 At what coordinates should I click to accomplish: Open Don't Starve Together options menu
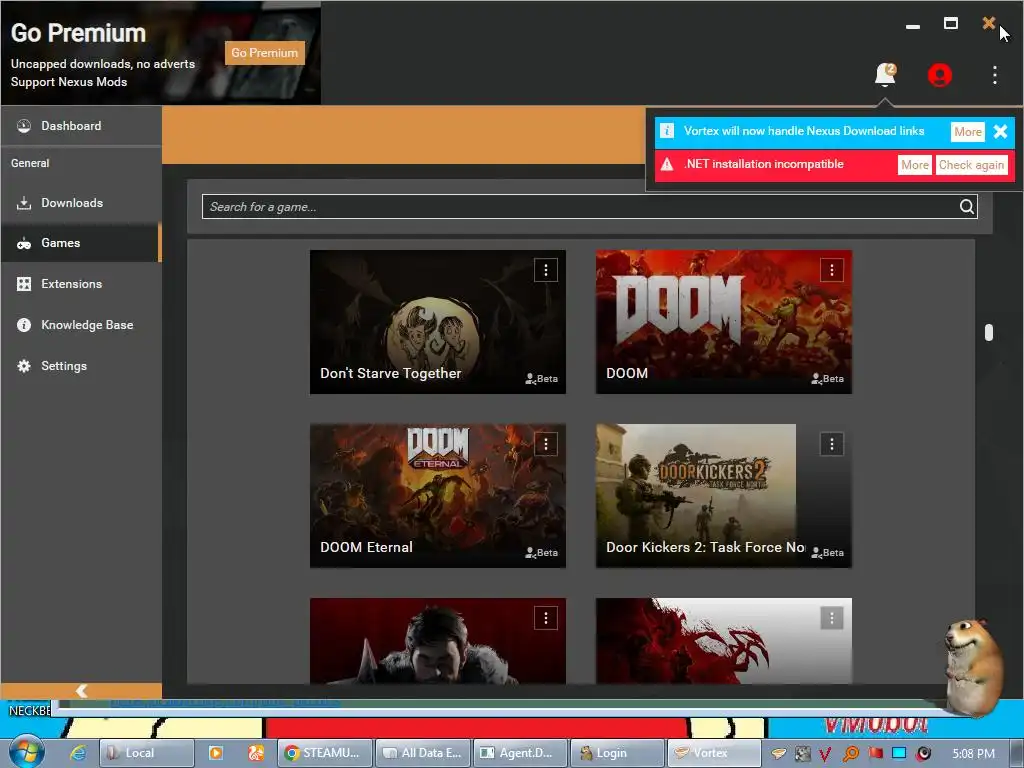[546, 270]
